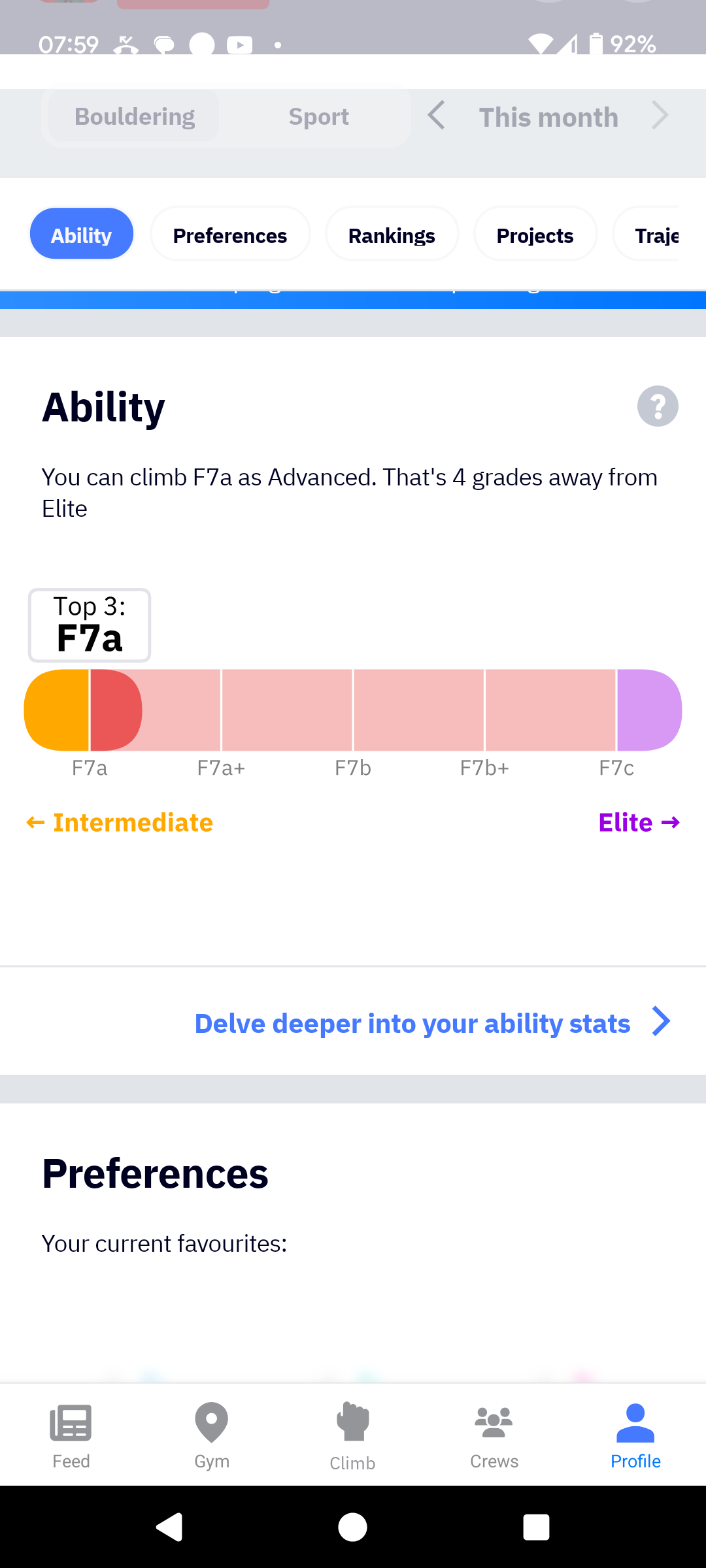The height and width of the screenshot is (1568, 706).
Task: Select the Projects chip tab
Action: click(x=535, y=235)
